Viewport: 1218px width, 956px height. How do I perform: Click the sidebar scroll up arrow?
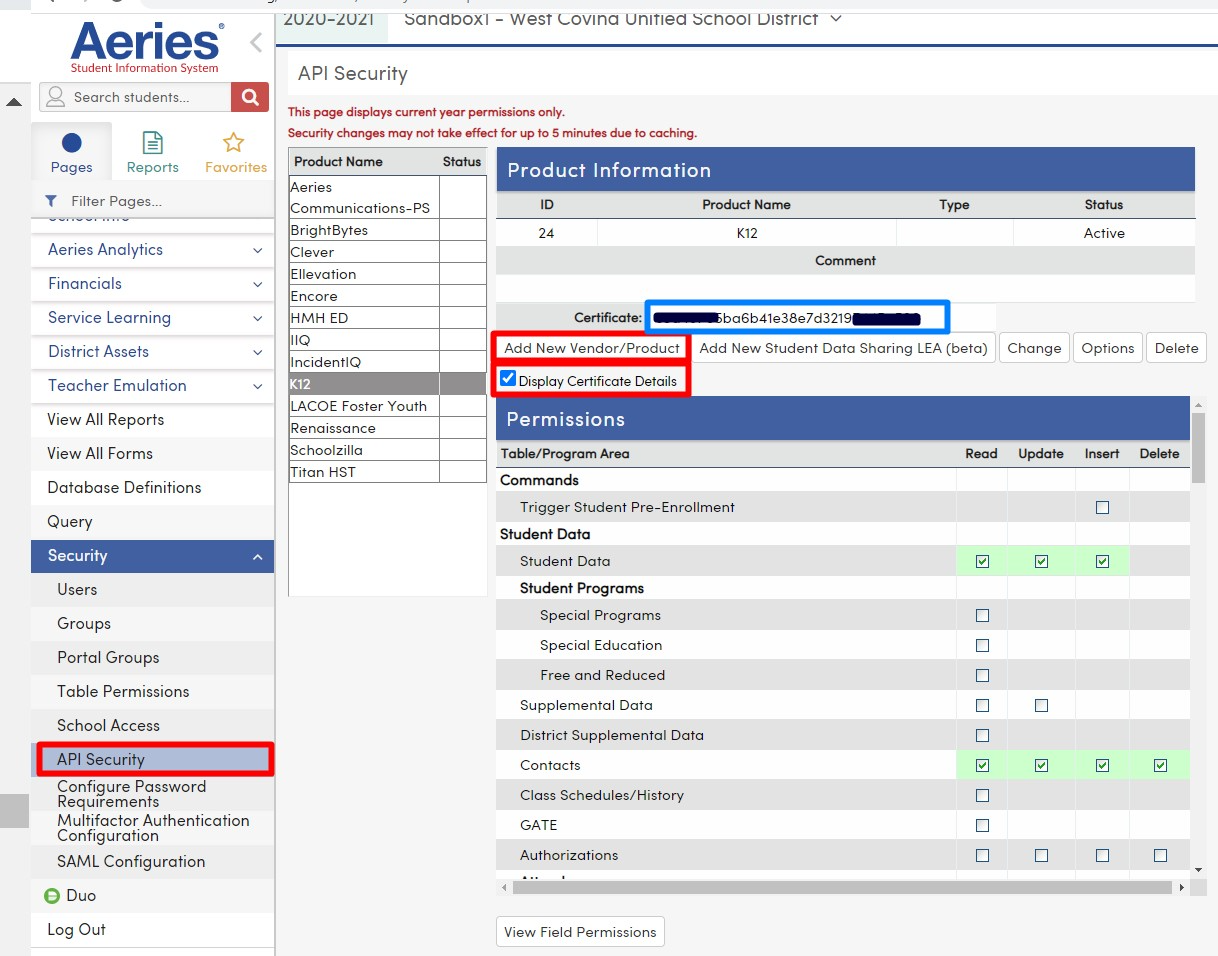14,102
